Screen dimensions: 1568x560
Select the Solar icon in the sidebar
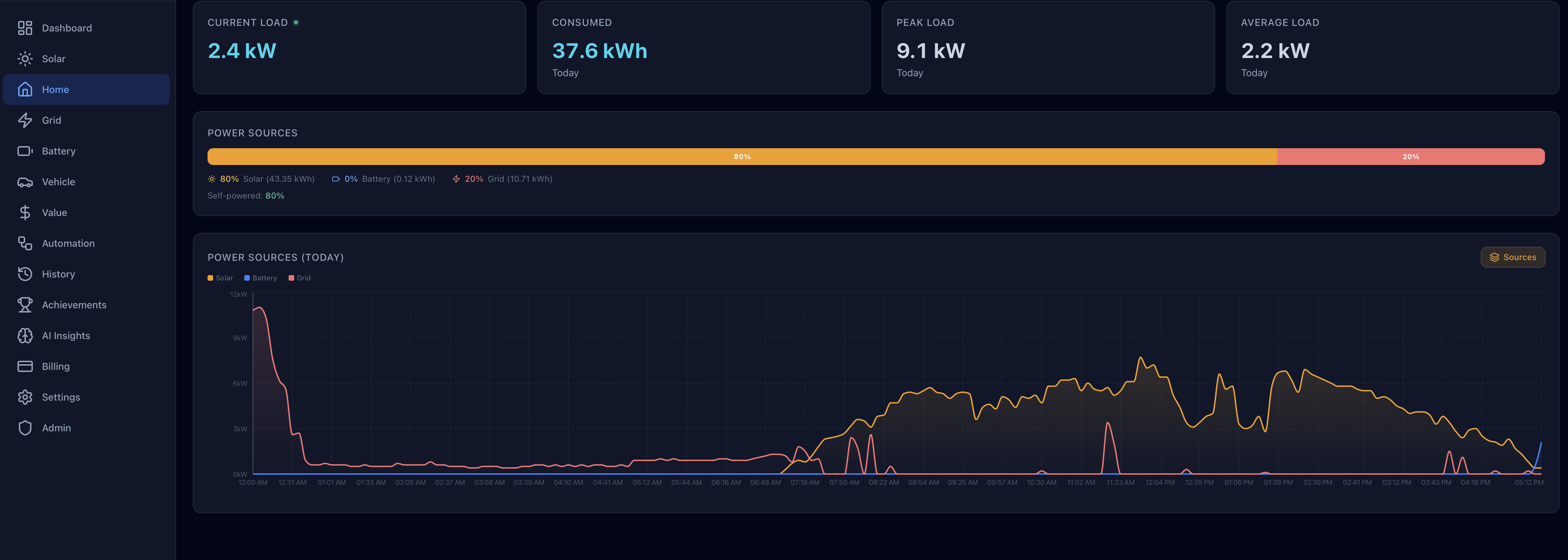click(25, 58)
